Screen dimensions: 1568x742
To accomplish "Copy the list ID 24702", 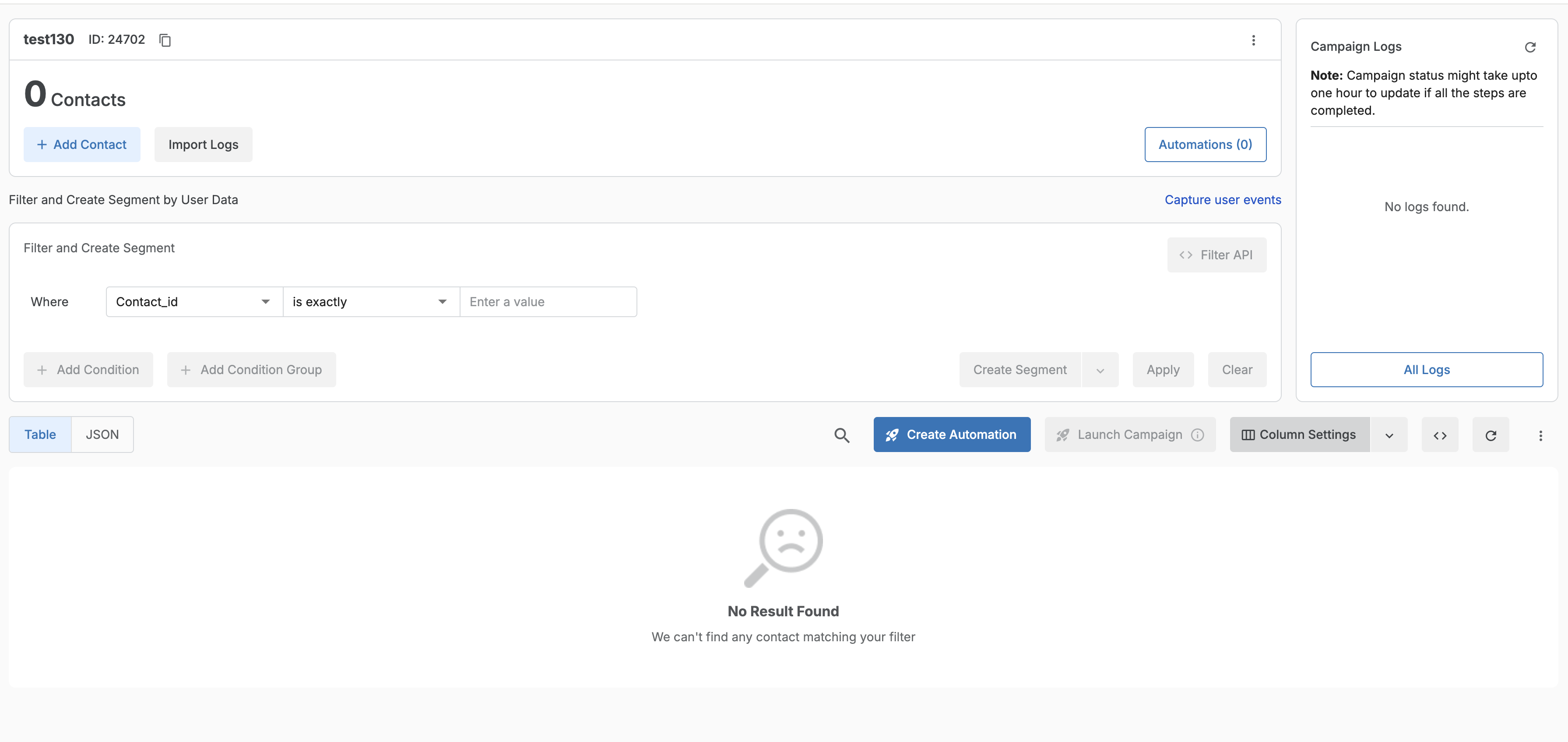I will click(x=165, y=40).
